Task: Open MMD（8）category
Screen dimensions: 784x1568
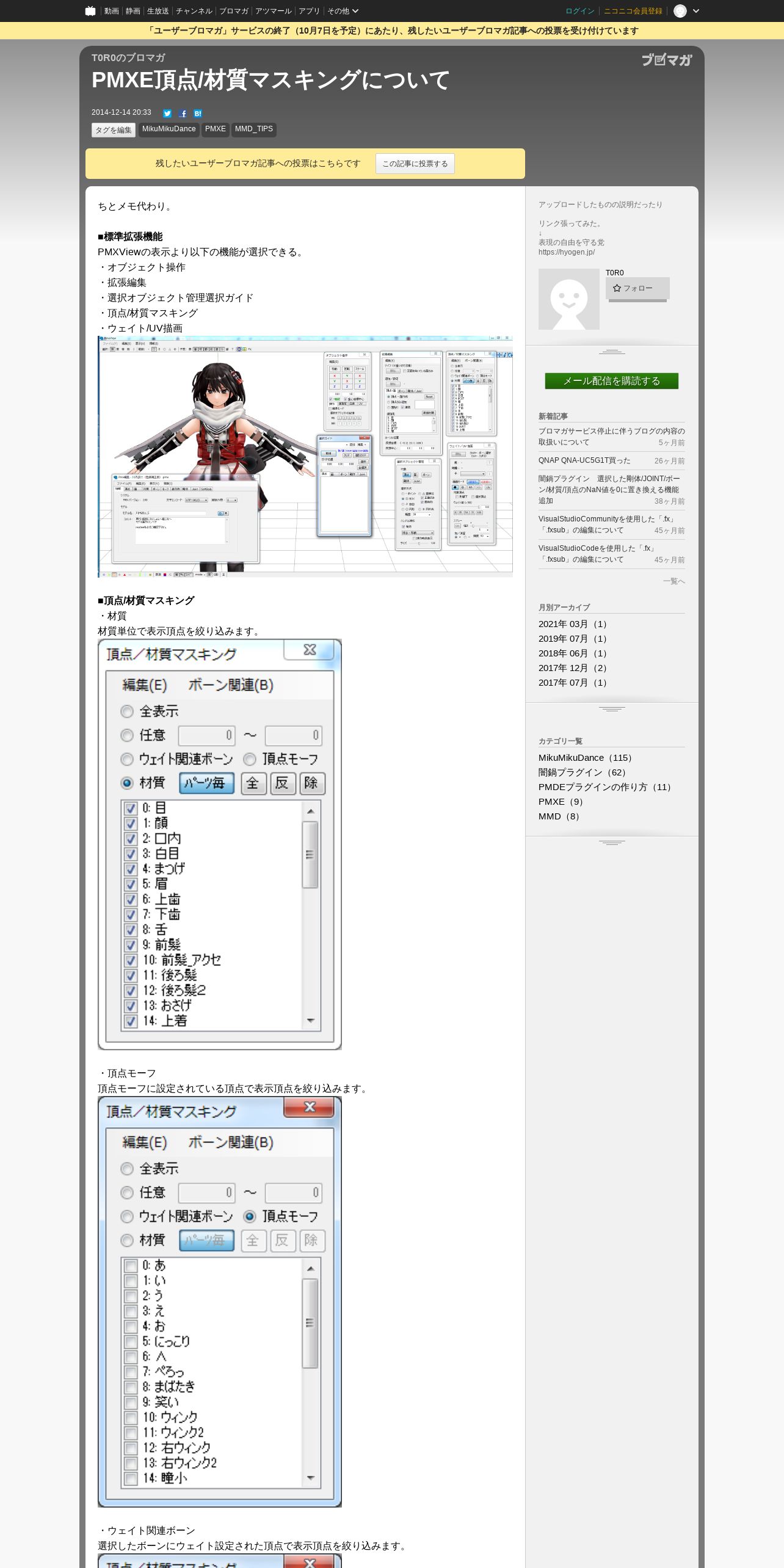Action: coord(561,816)
